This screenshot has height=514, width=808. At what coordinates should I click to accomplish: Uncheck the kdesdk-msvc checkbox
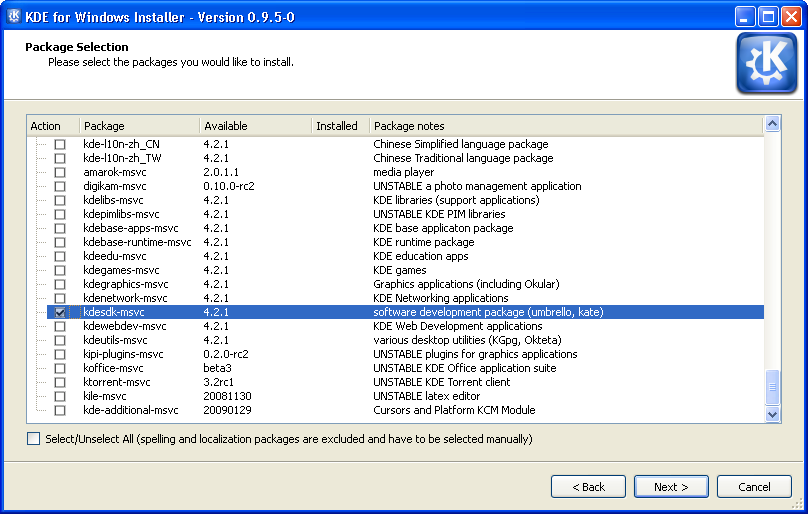60,312
